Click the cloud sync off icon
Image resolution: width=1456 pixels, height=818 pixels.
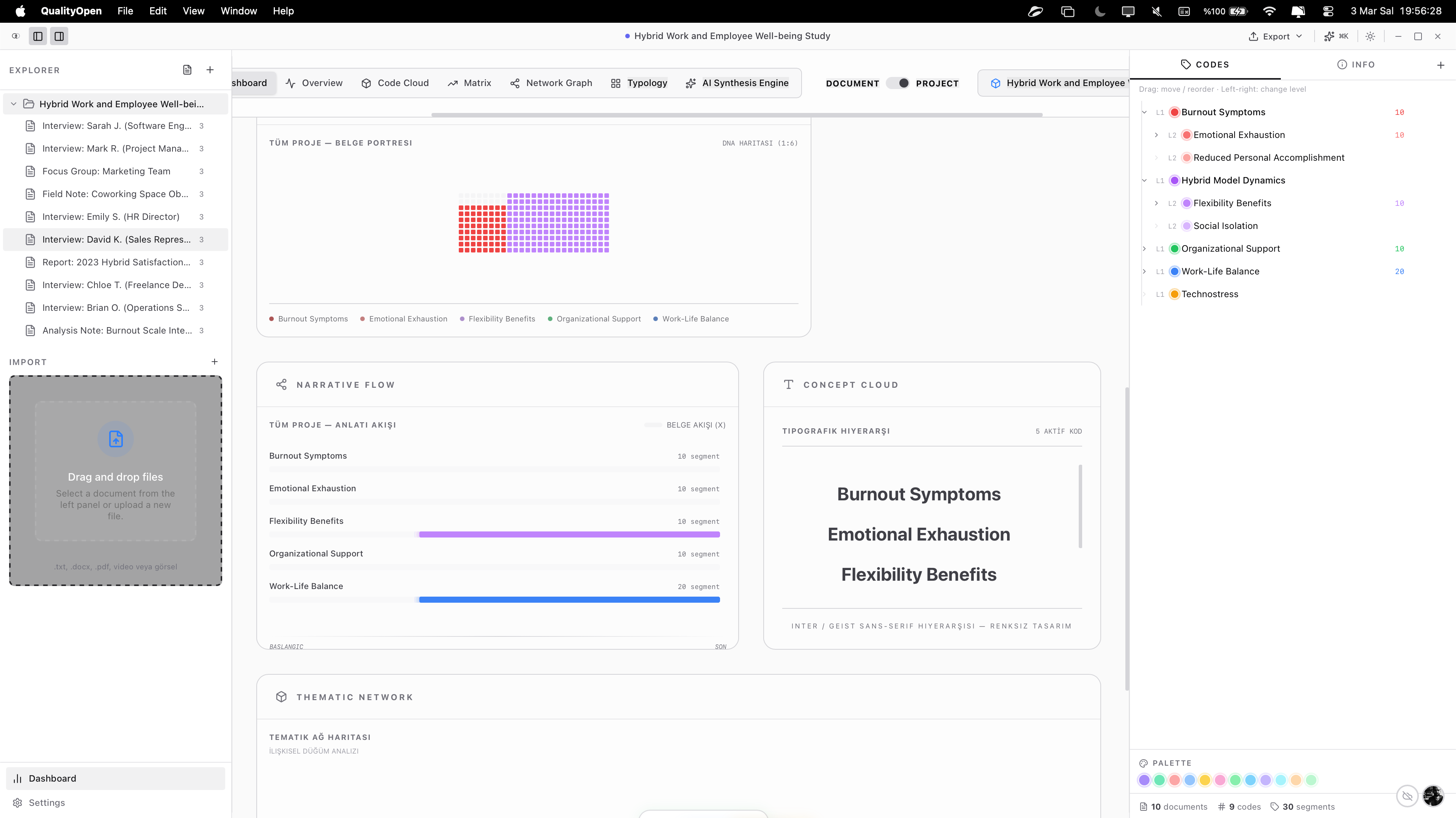coord(1407,796)
